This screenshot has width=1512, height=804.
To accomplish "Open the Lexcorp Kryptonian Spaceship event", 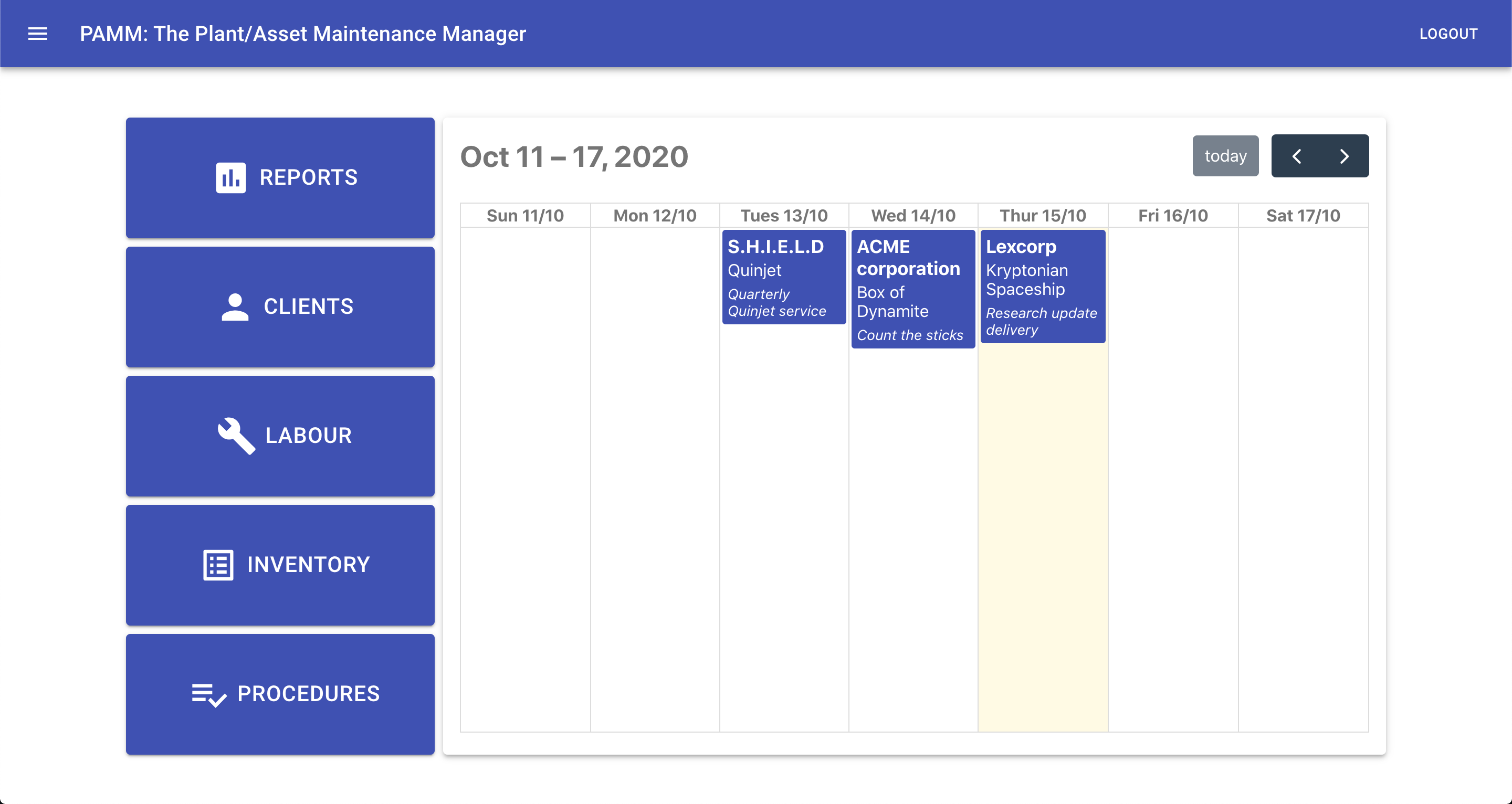I will point(1043,287).
